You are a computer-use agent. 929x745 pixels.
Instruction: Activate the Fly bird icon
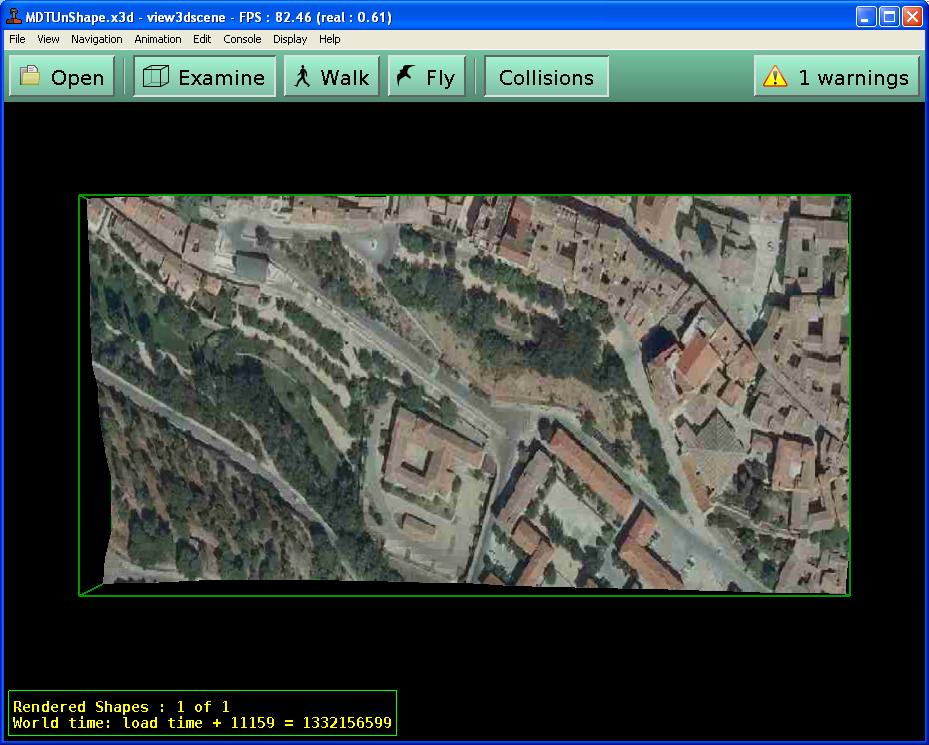[x=405, y=77]
